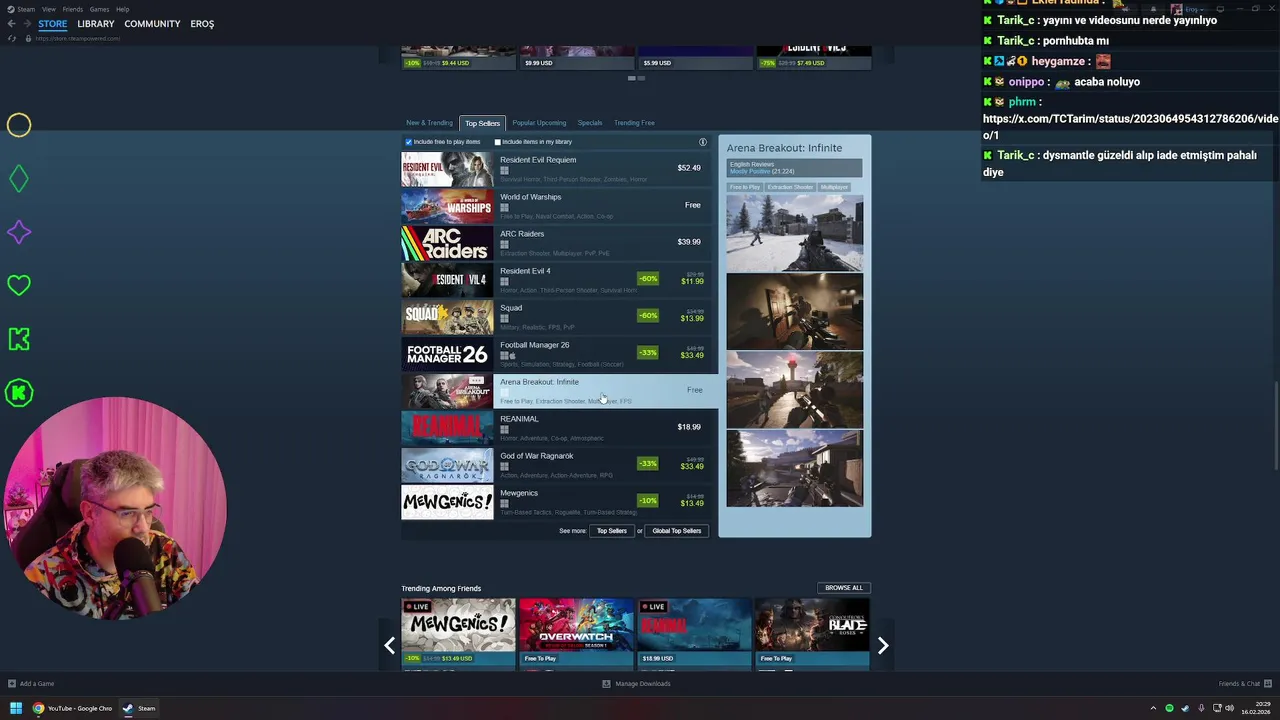Open the Mewgenics card in Trending Among Friends
The image size is (1280, 720).
[458, 632]
